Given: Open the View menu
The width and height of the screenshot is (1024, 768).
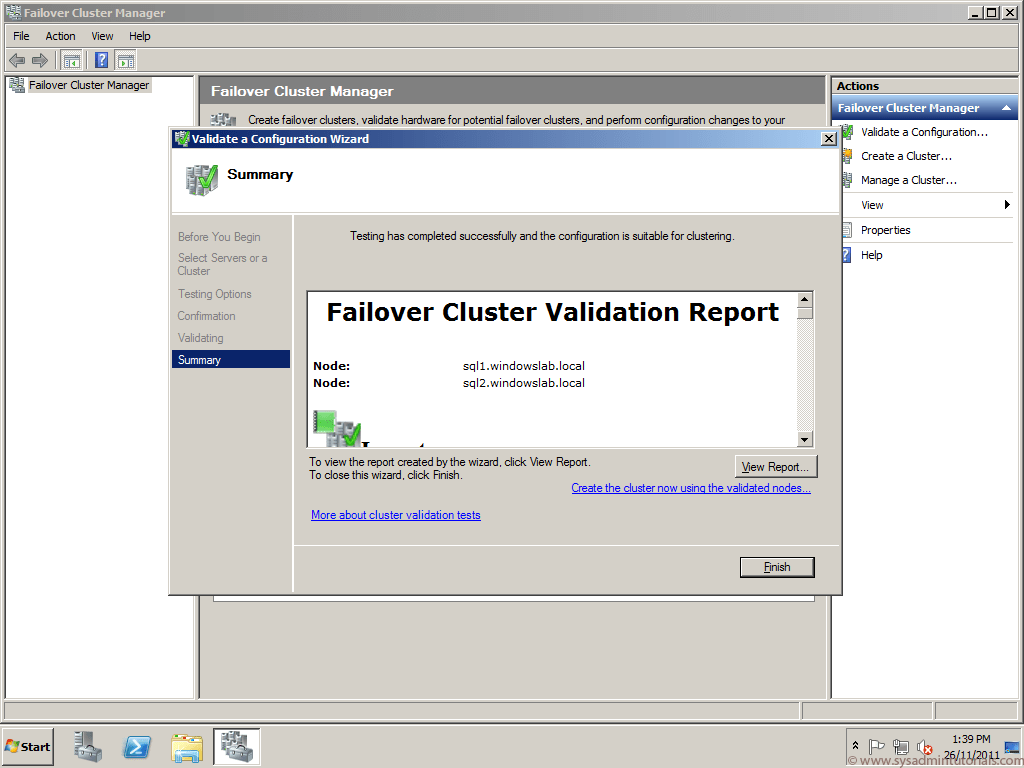Looking at the screenshot, I should [x=102, y=35].
